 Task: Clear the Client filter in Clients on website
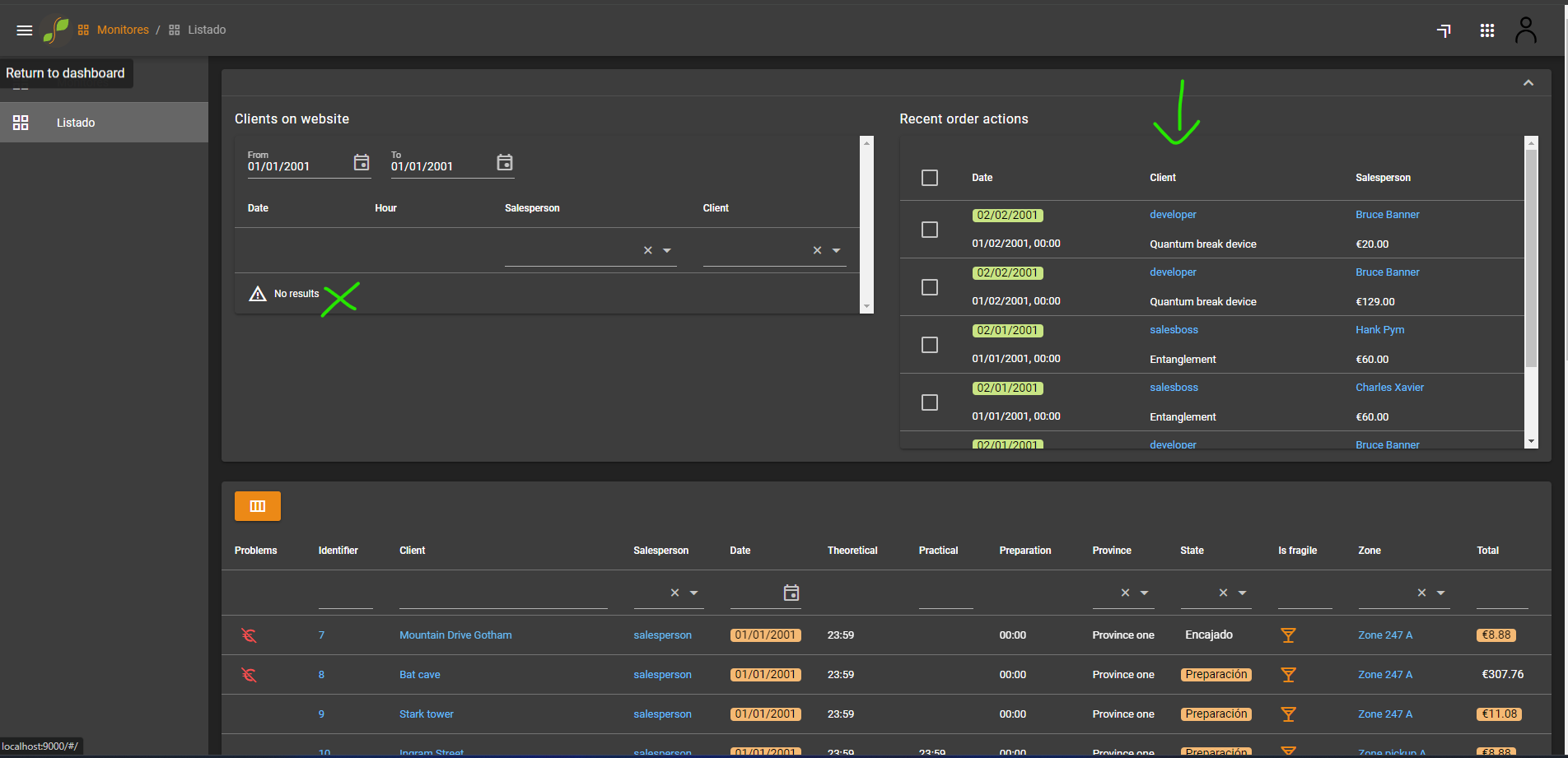(x=818, y=250)
